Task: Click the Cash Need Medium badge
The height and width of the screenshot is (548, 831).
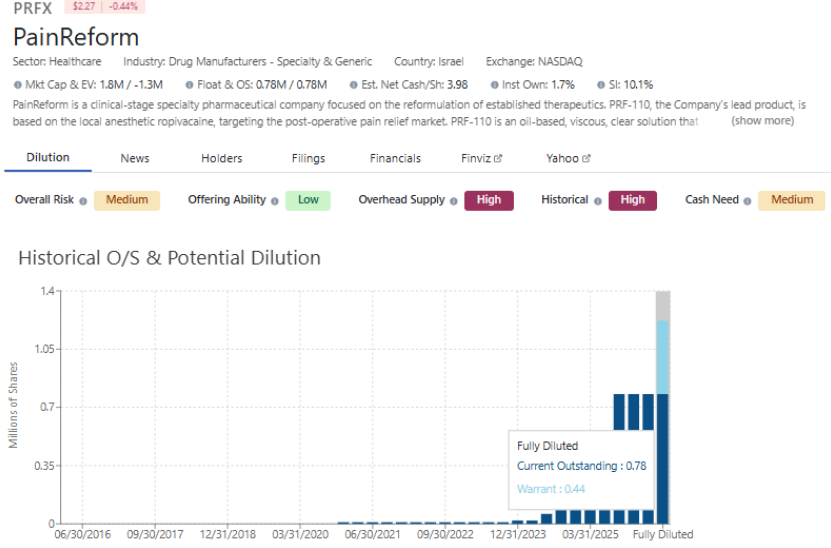Action: pos(792,200)
